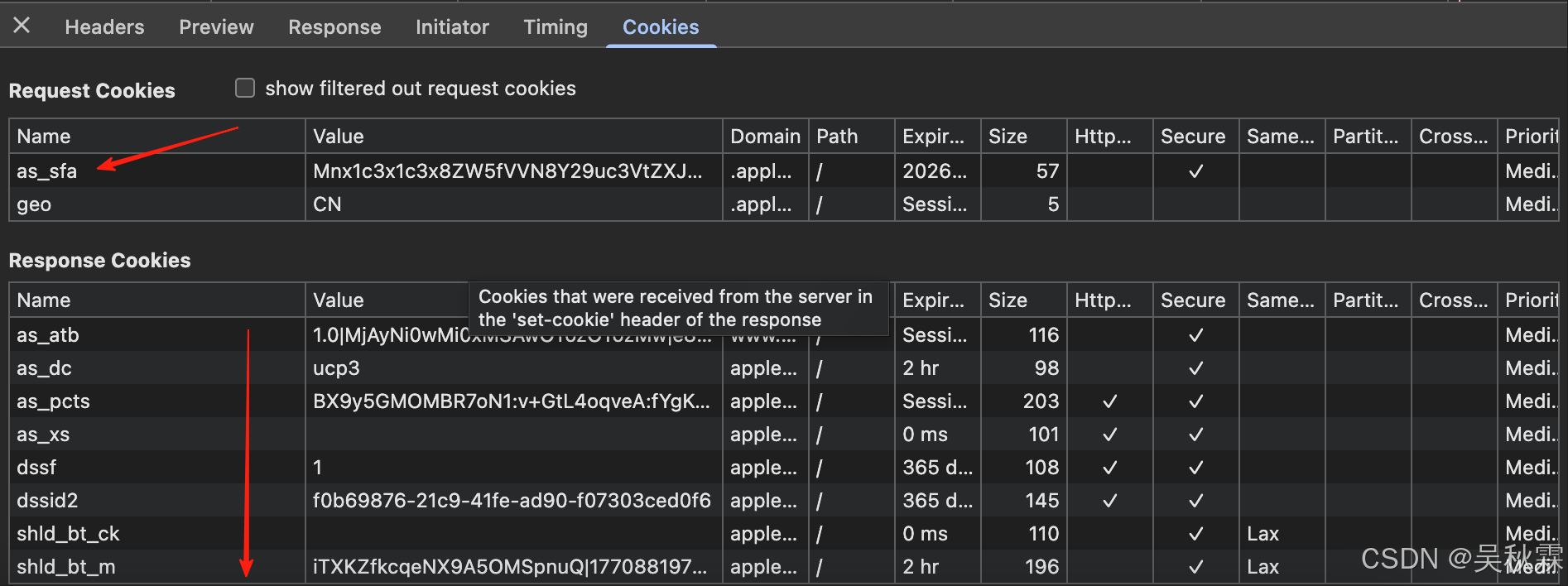Switch to the Headers tab
1568x586 pixels.
(x=104, y=27)
